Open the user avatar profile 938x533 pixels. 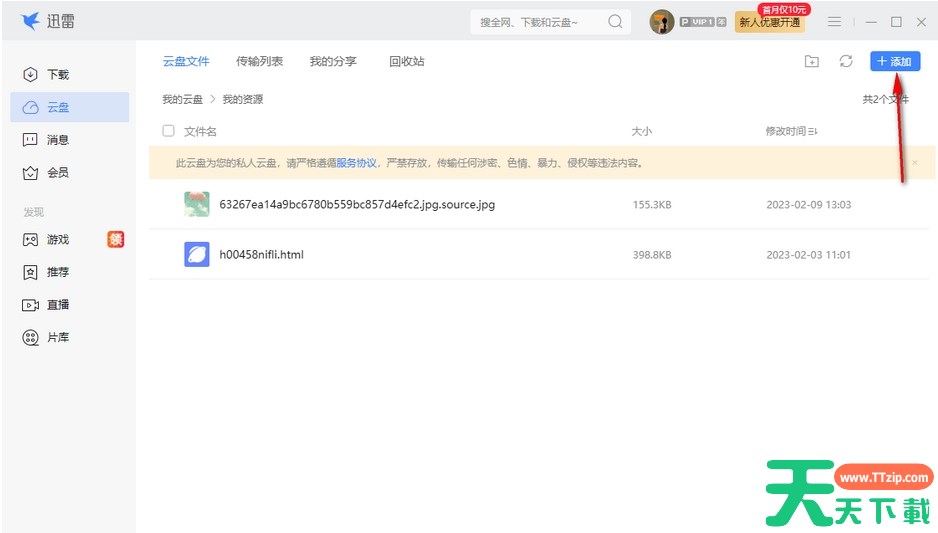(x=661, y=22)
